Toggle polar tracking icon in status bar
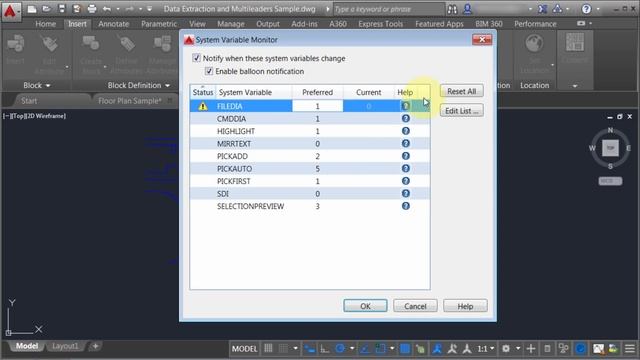This screenshot has height=360, width=640. [x=340, y=349]
